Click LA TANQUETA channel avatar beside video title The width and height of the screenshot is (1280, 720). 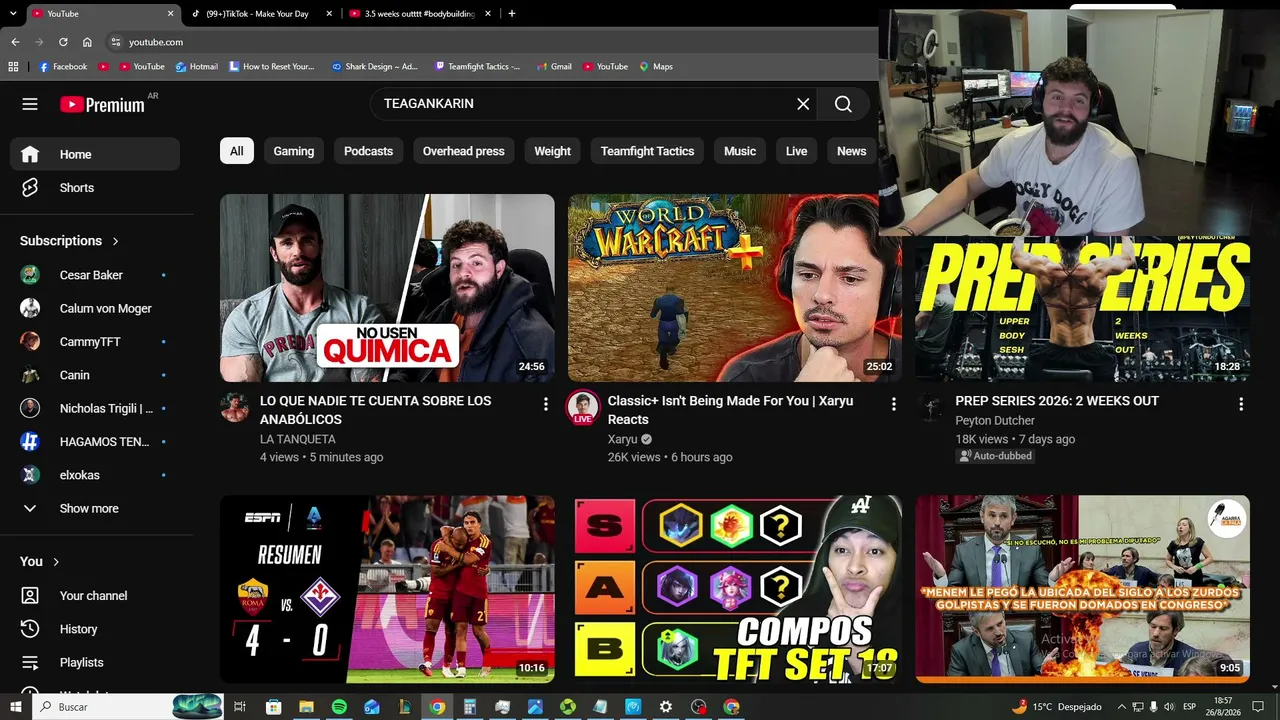[x=235, y=407]
